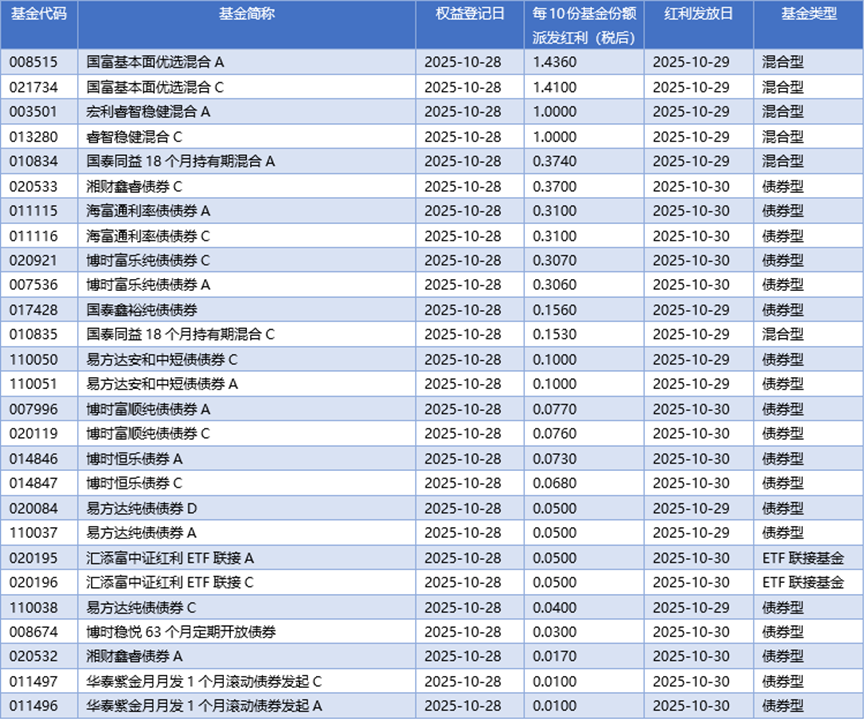Screen dimensions: 865x720
Task: Select fund code 011497
Action: 33,682
